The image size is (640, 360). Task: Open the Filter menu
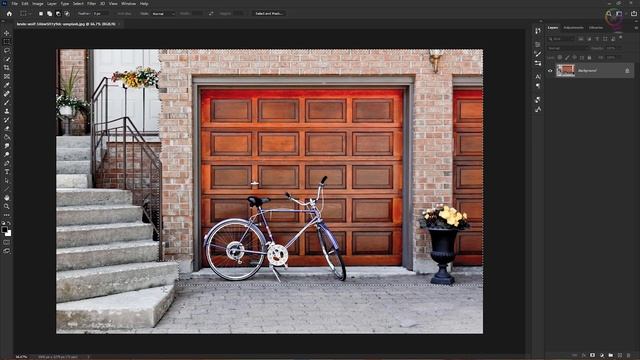91,4
